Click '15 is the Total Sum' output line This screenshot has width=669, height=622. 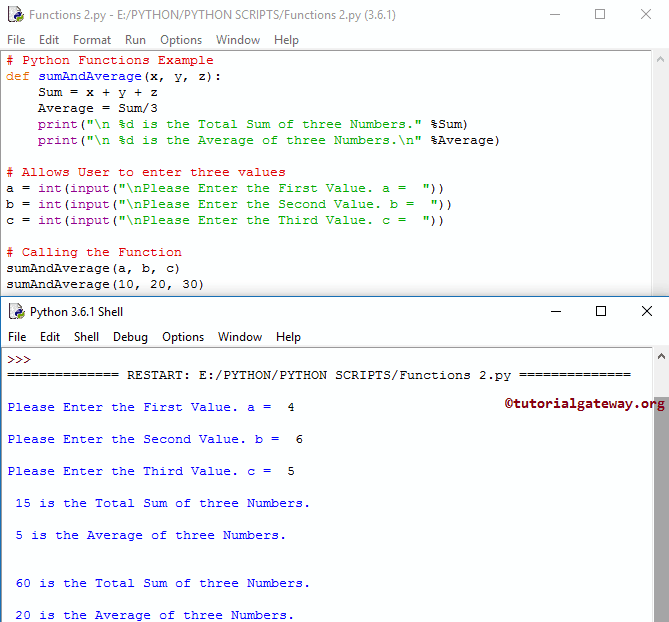pyautogui.click(x=162, y=503)
